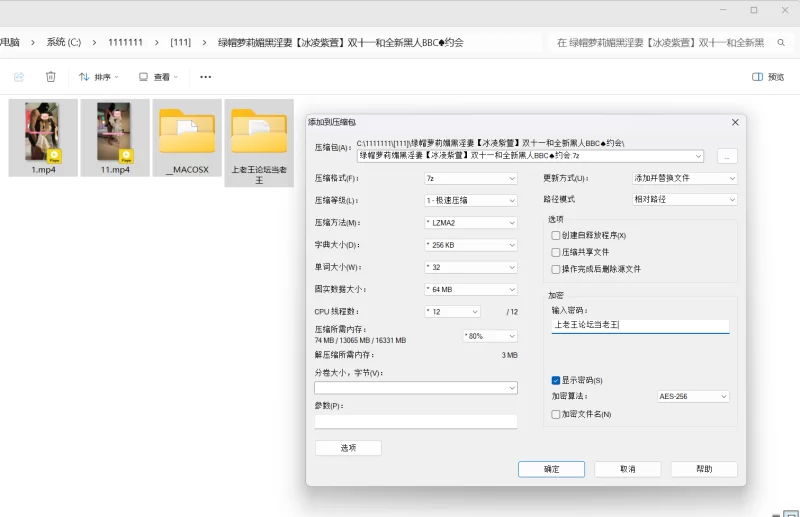
Task: Expand the 压缩格式 7z dropdown
Action: (x=470, y=178)
